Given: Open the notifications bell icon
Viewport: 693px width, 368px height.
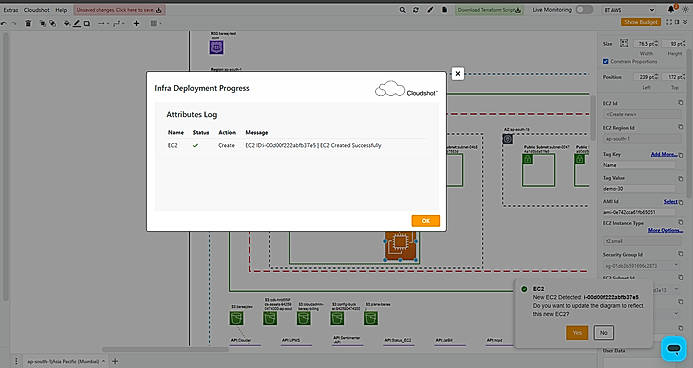Looking at the screenshot, I should (x=671, y=9).
